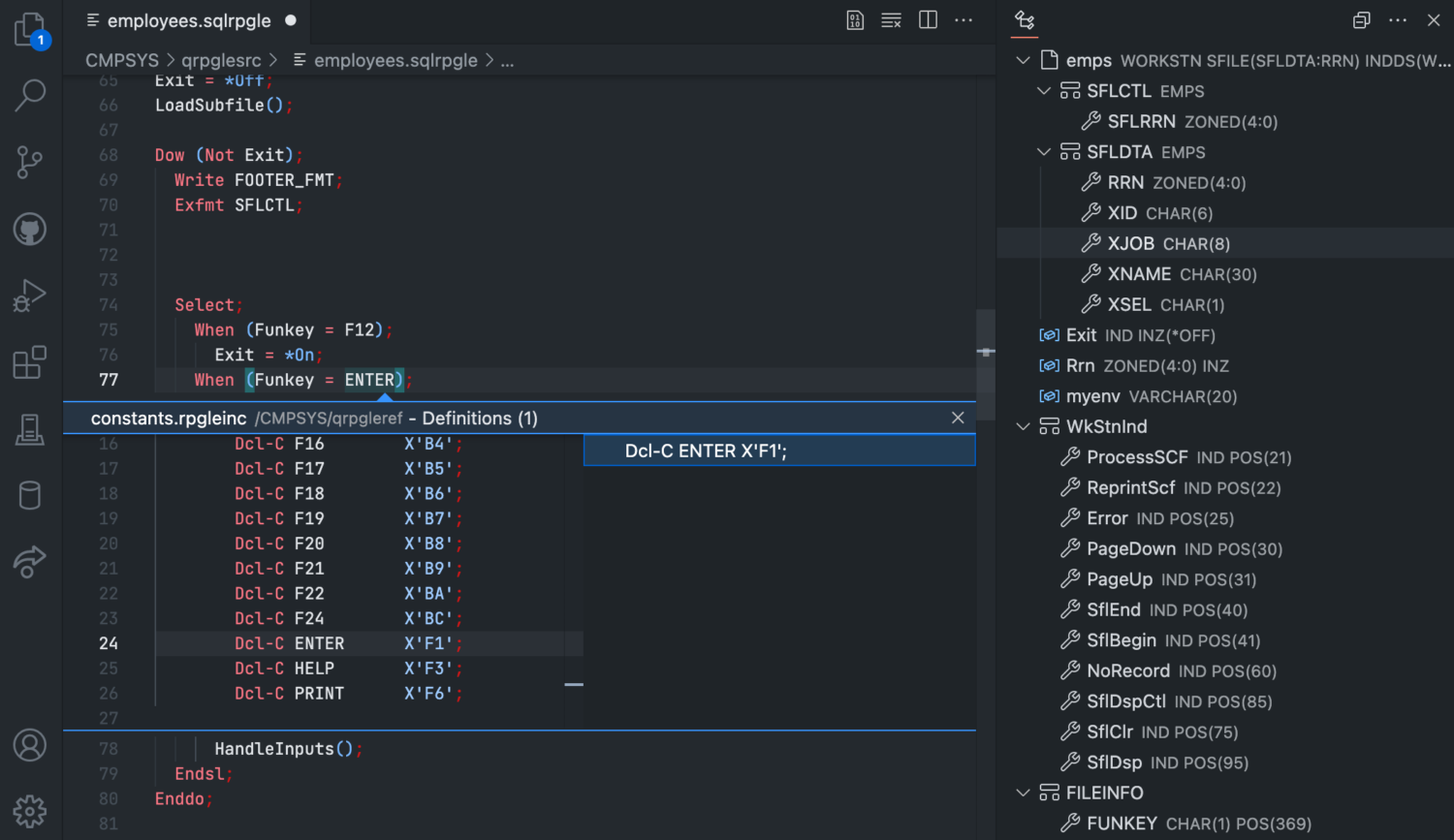Collapse the FILEINFO group

click(1023, 792)
